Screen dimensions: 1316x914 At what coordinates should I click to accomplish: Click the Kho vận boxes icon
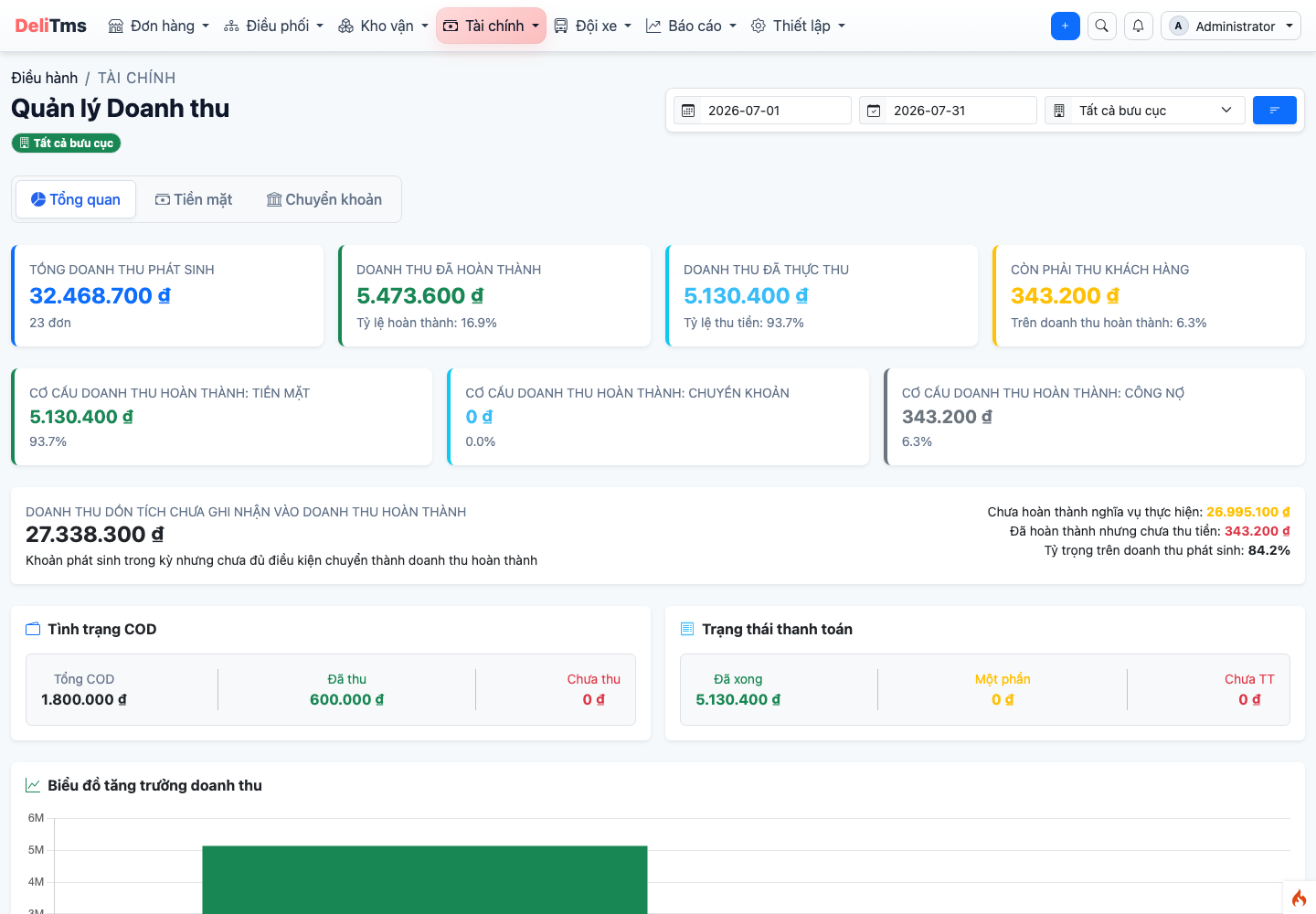pyautogui.click(x=345, y=26)
